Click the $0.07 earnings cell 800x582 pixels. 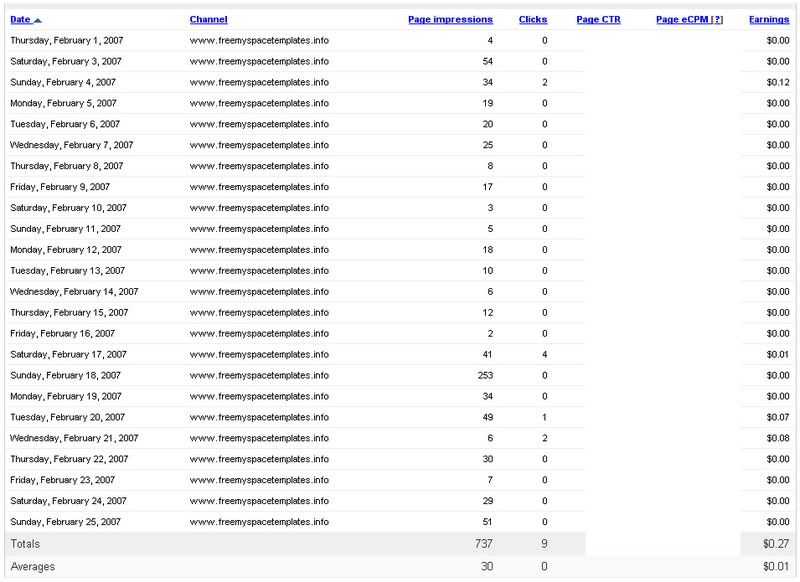pyautogui.click(x=777, y=417)
